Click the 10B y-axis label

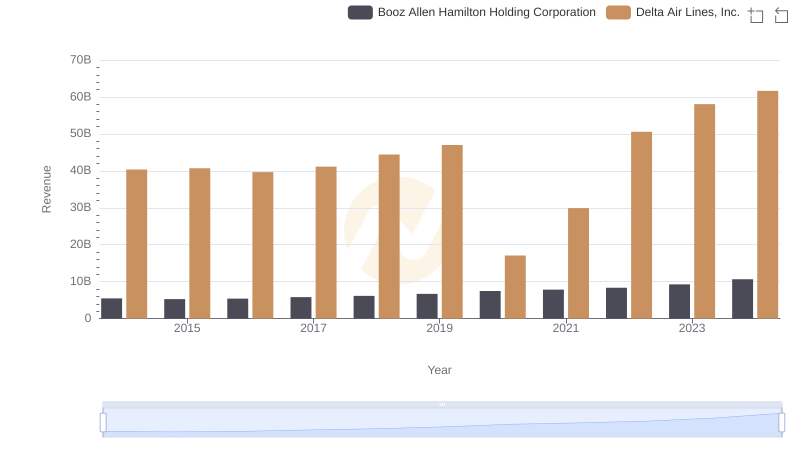point(81,281)
